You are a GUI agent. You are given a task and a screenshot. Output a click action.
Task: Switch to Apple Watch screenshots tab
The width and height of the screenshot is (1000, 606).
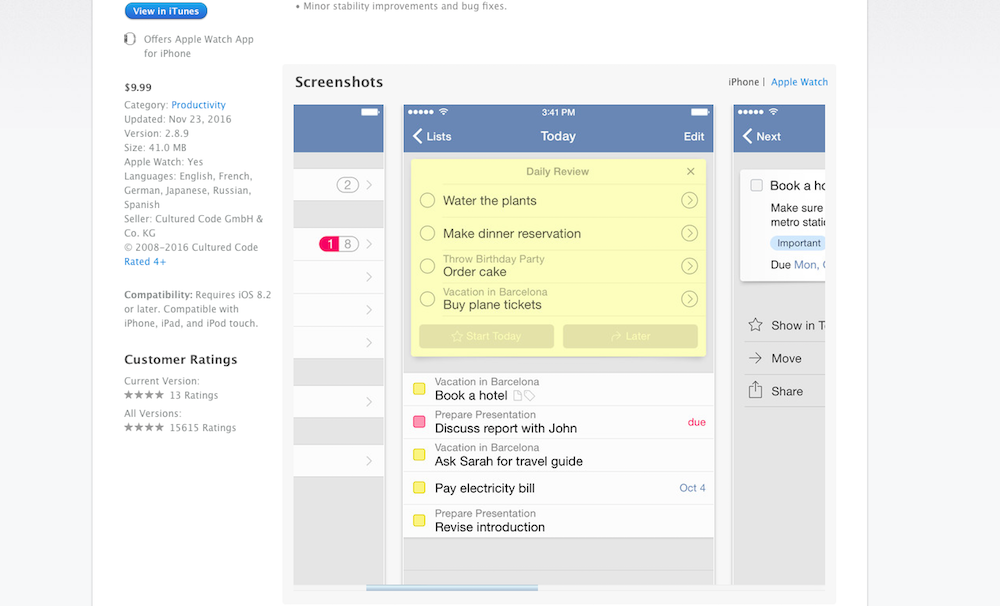coord(799,82)
